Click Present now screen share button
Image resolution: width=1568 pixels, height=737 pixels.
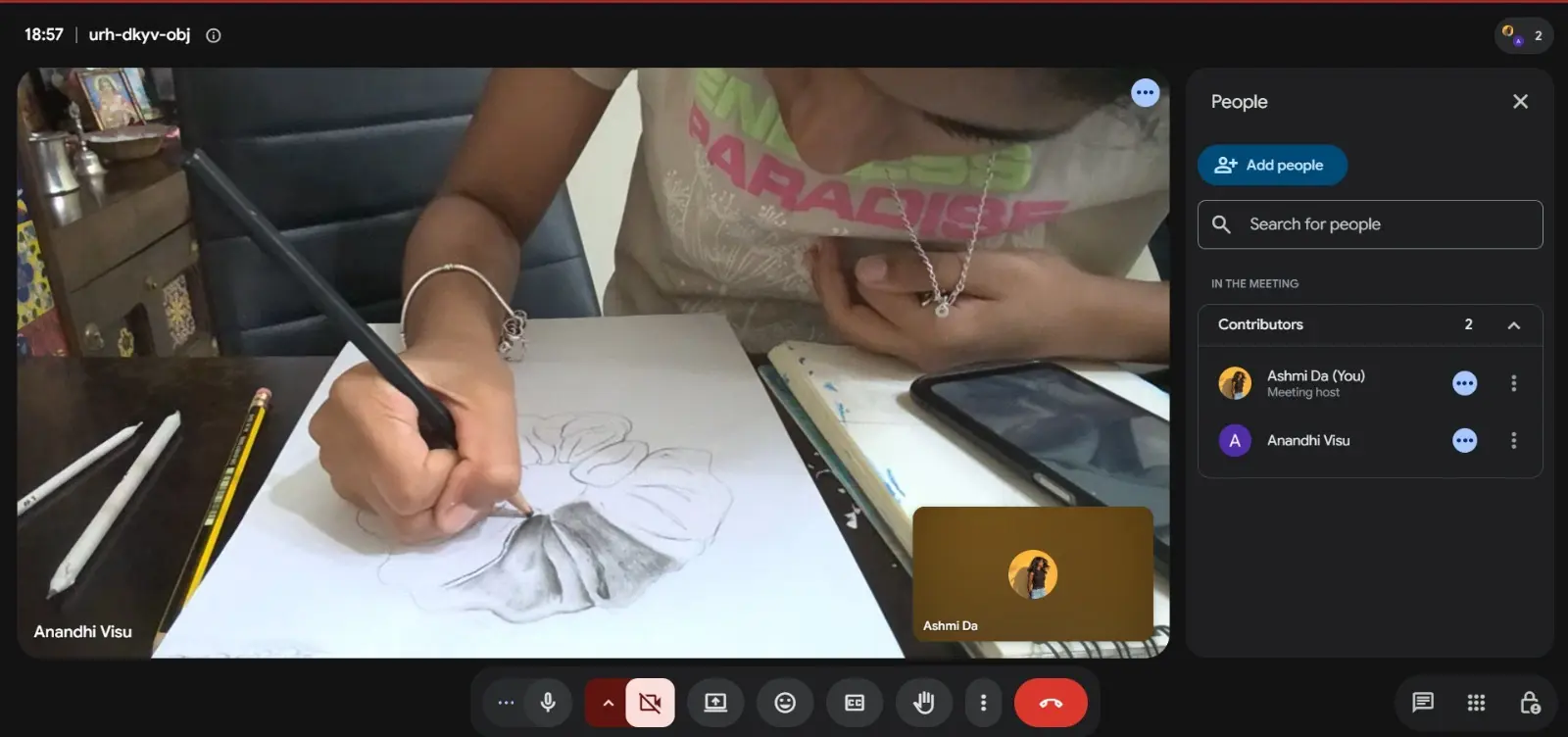click(x=715, y=703)
